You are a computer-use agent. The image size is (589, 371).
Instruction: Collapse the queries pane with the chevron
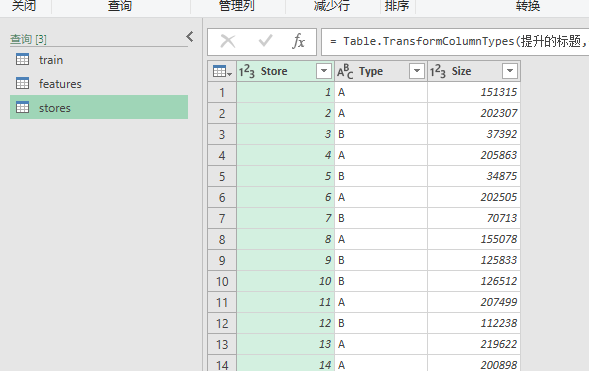click(190, 37)
